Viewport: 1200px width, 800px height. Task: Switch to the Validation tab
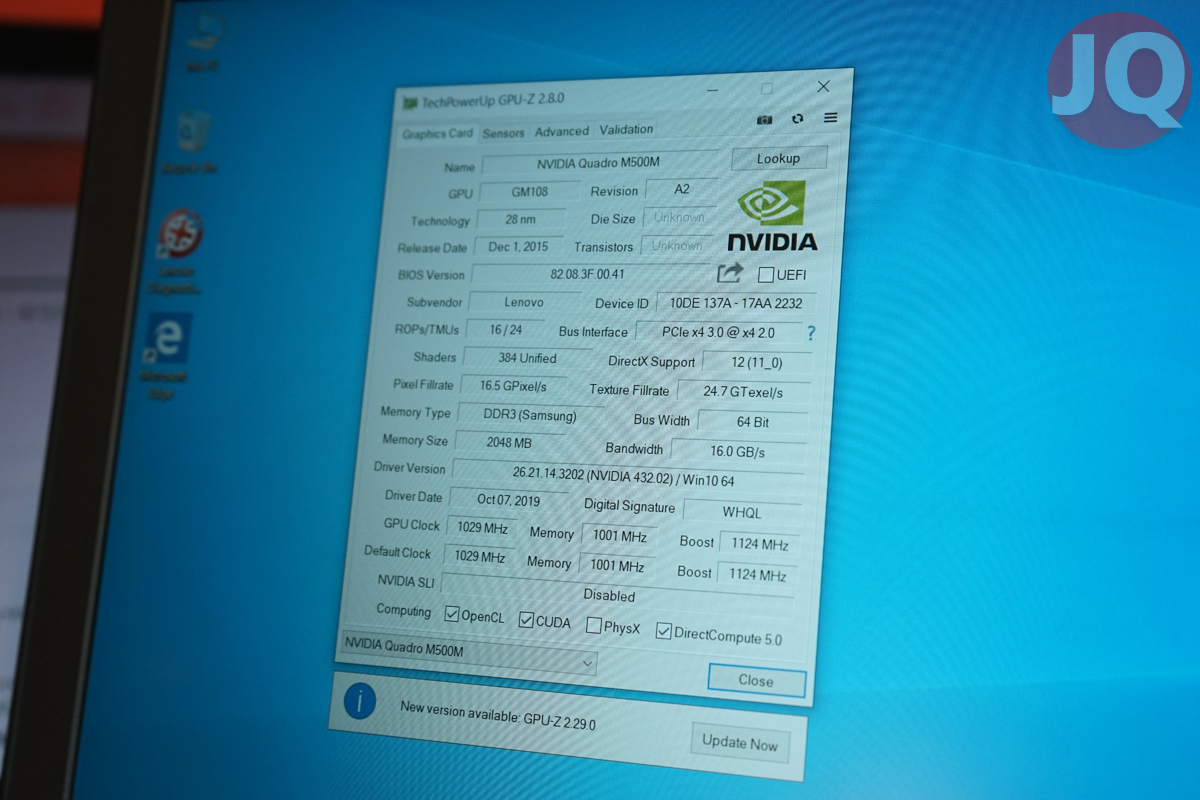[626, 129]
